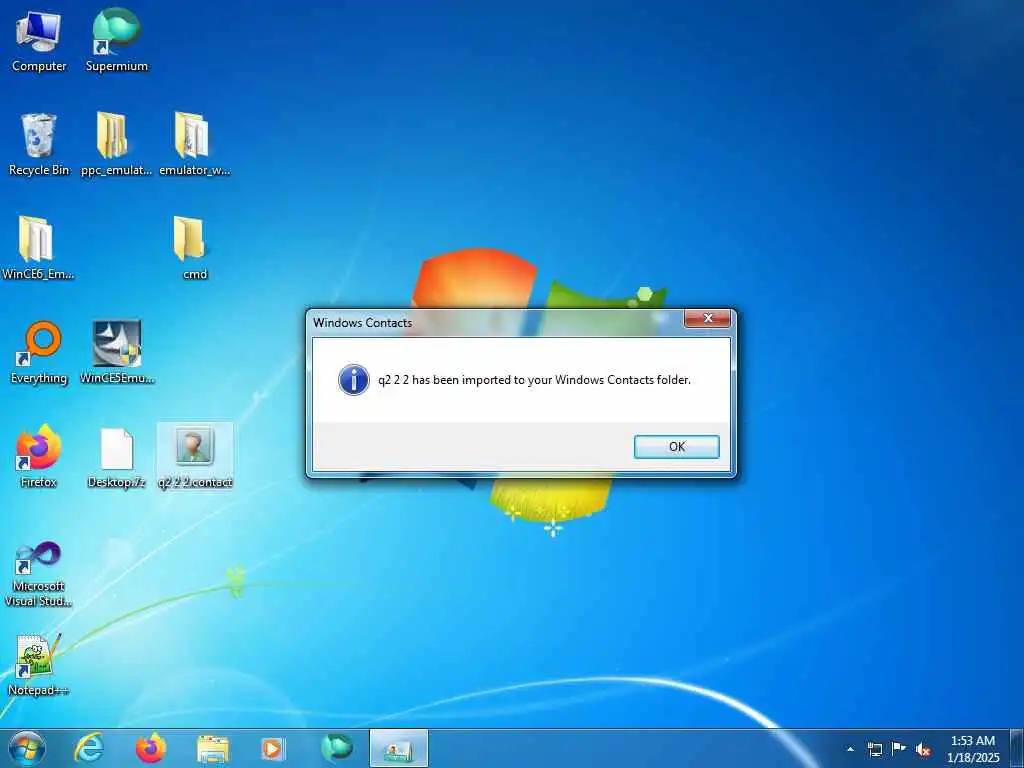Screen dimensions: 1024x768
Task: Click the Show desktop strip
Action: pyautogui.click(x=1017, y=748)
